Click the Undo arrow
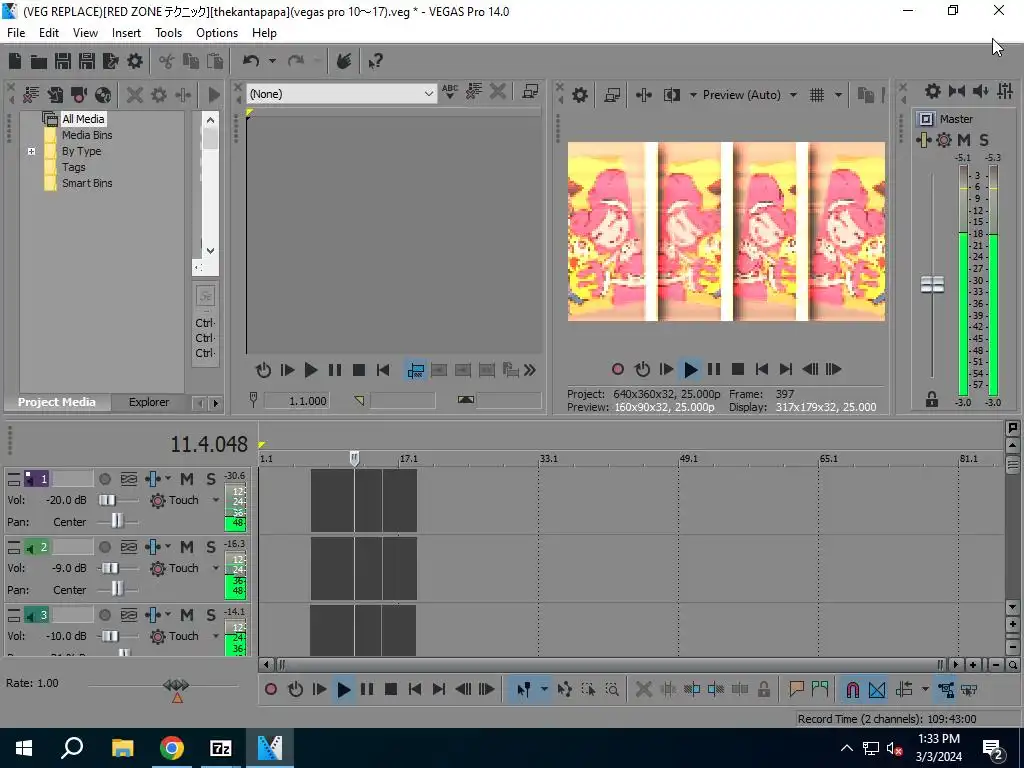This screenshot has height=768, width=1024. (x=251, y=61)
